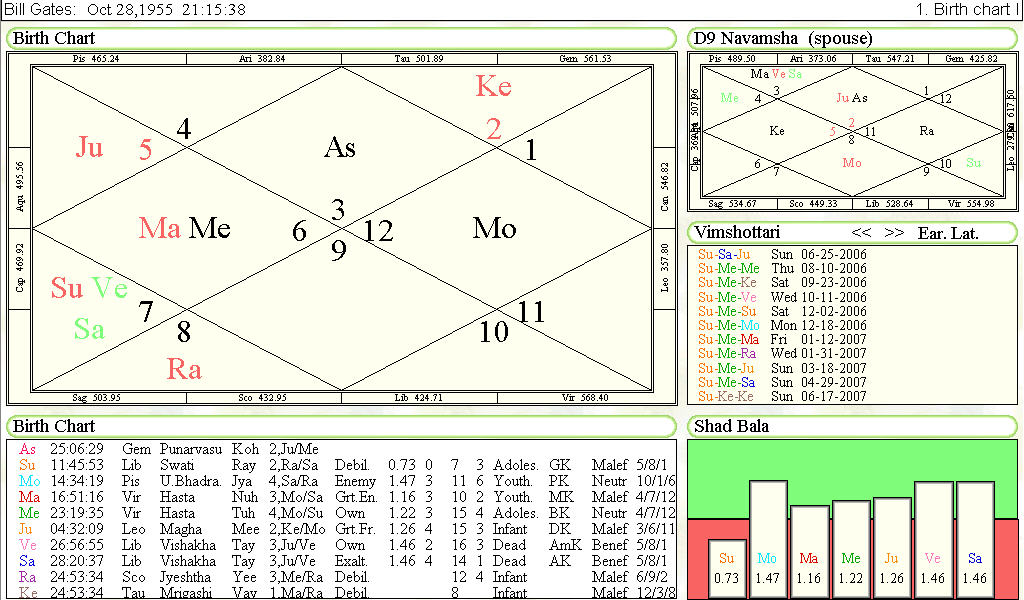Click the Vimshottari back arrows (<<)

861,233
